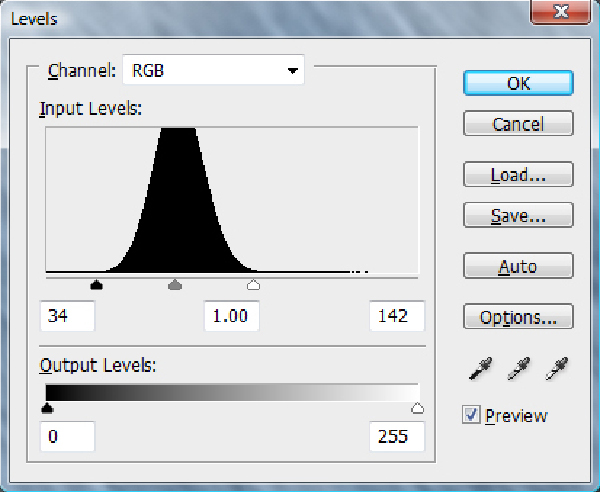Screen dimensions: 600x492
Task: Apply Auto levels adjustment
Action: point(518,266)
